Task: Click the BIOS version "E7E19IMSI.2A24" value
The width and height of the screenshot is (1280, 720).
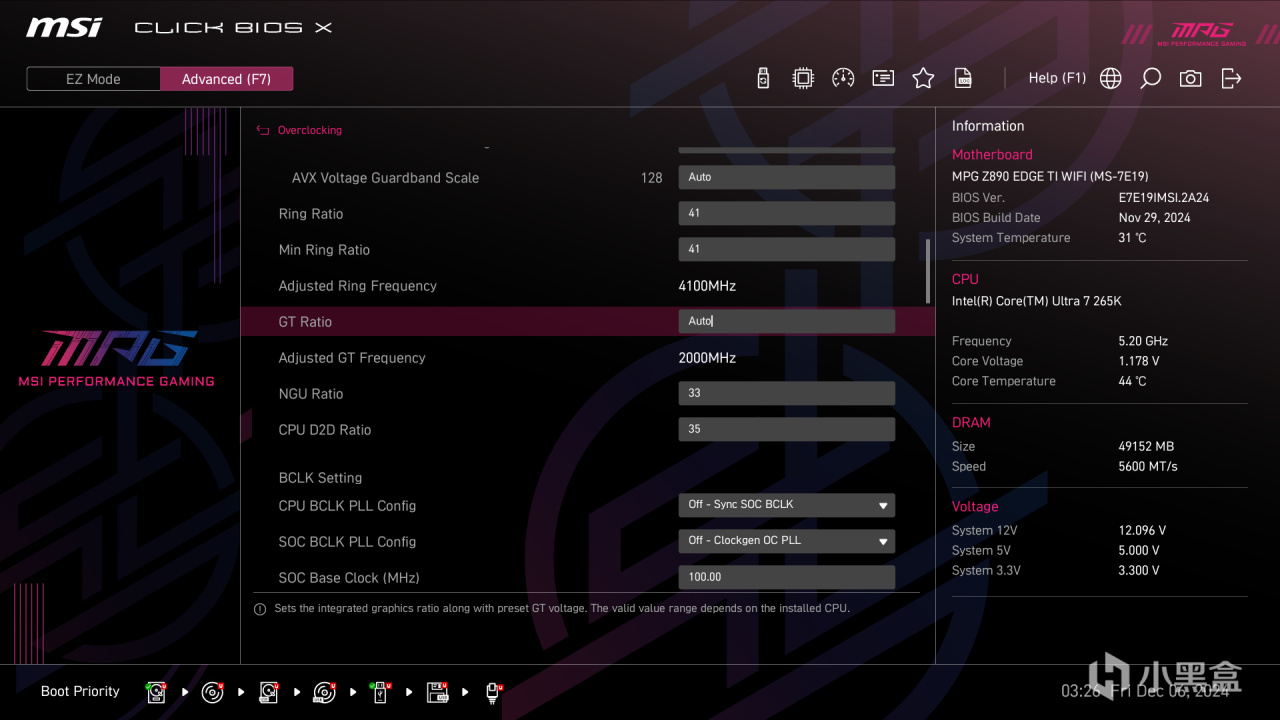Action: point(1164,198)
